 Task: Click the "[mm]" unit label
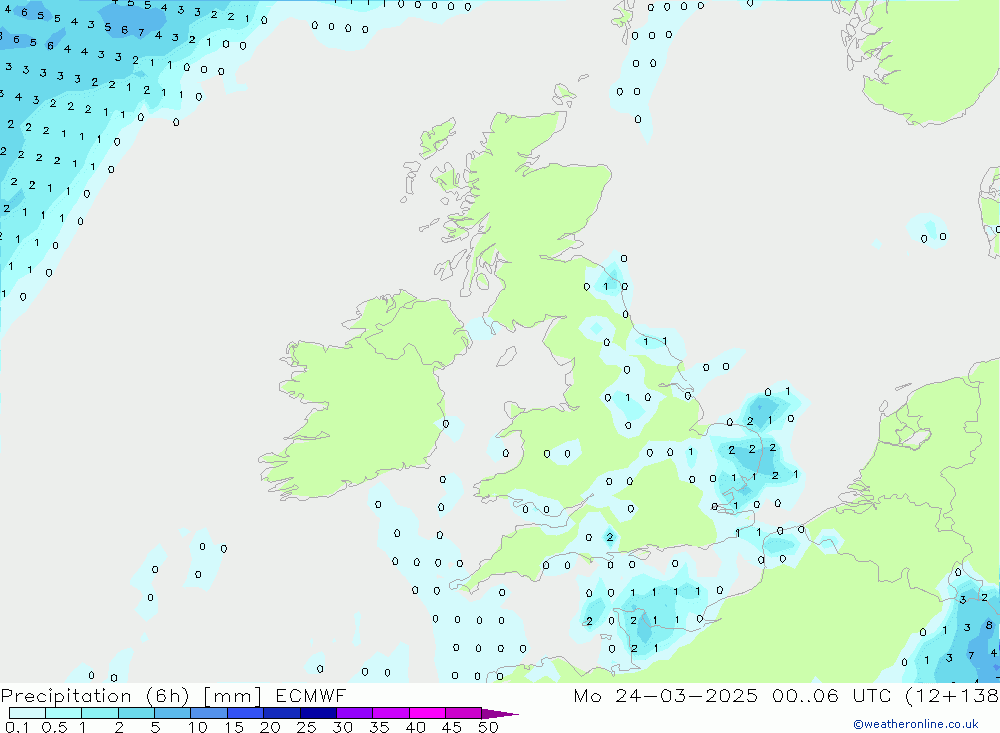232,695
